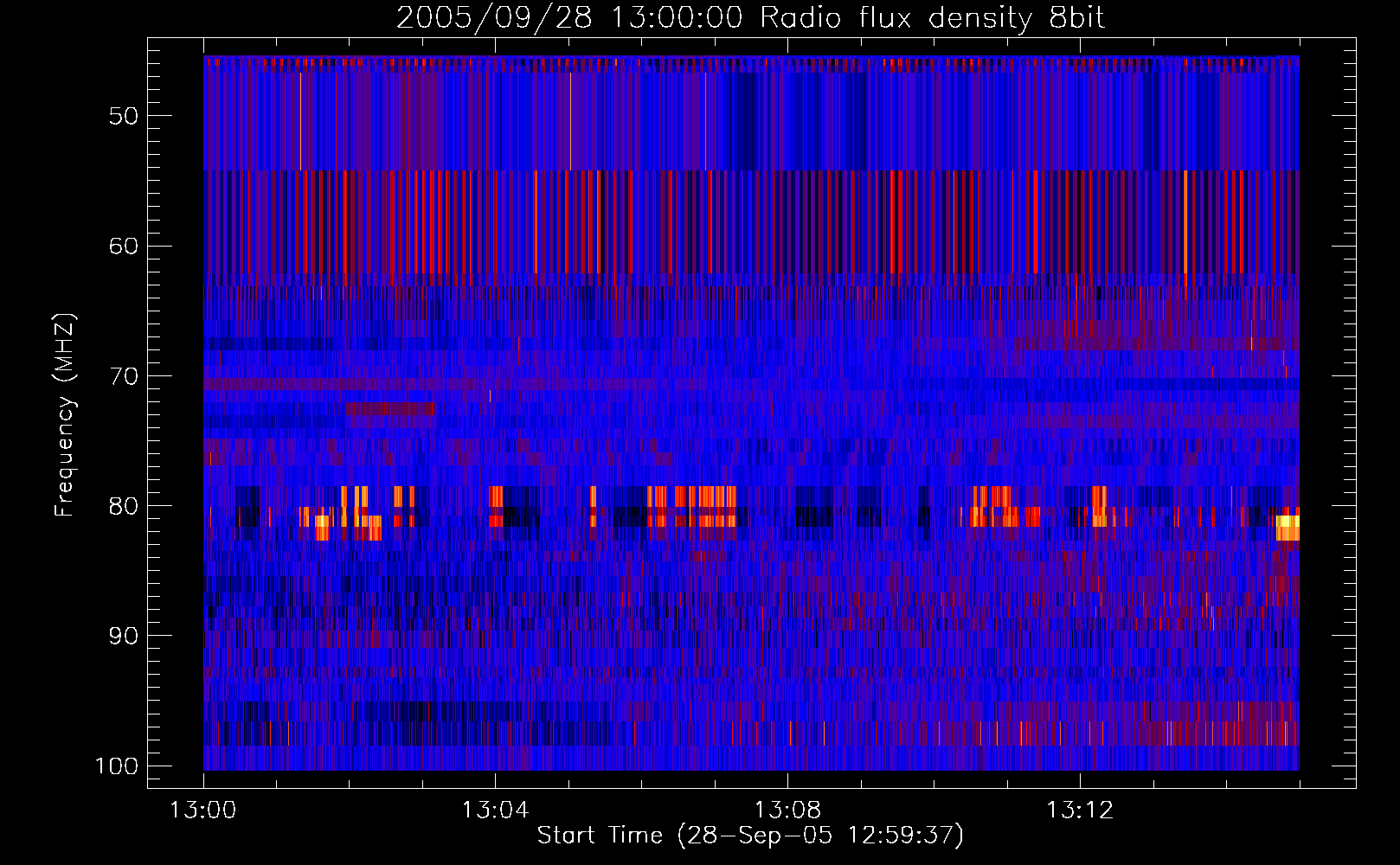Click the '90' frequency tick label

[124, 636]
